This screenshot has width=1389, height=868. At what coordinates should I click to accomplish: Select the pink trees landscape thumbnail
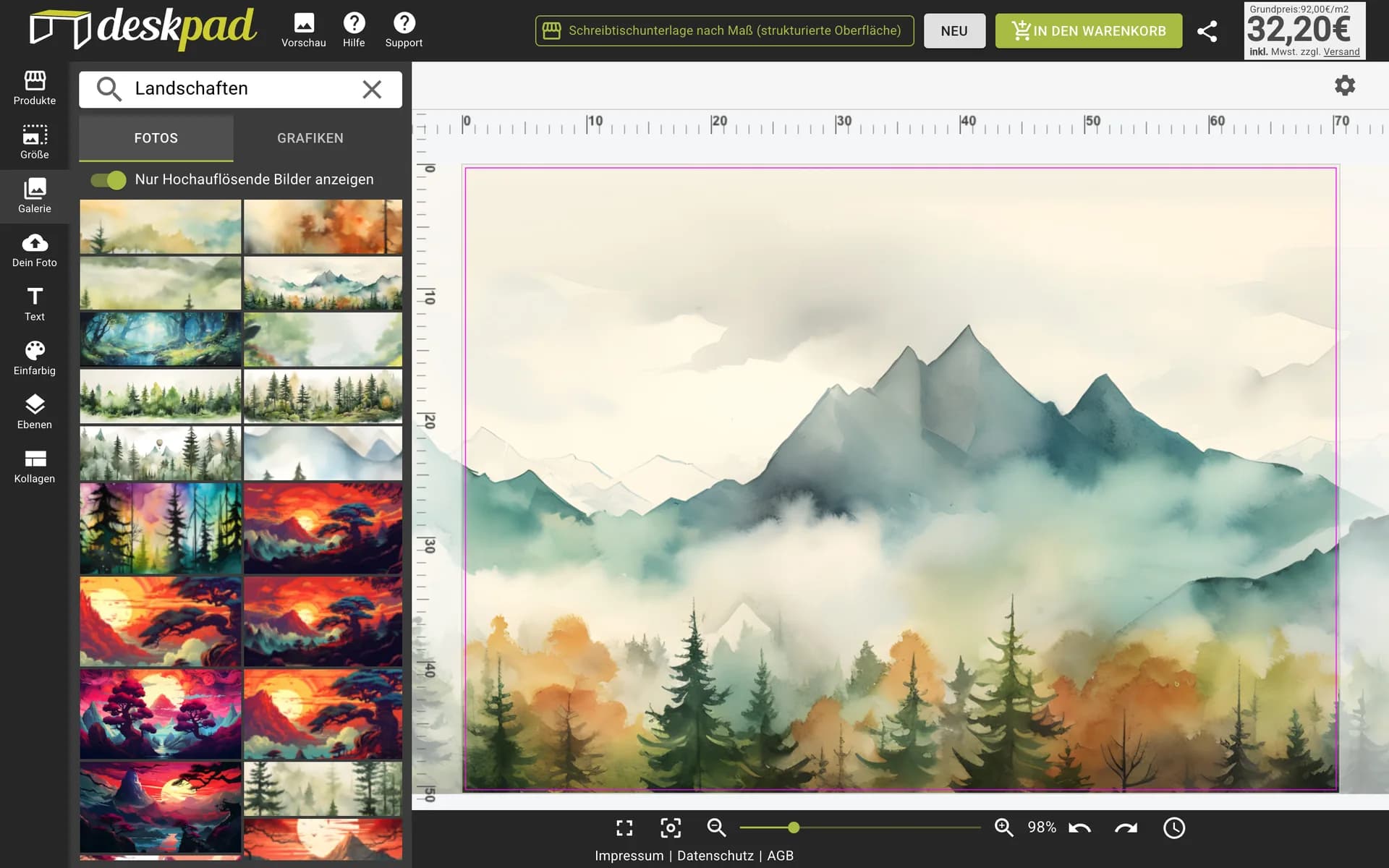(x=161, y=714)
